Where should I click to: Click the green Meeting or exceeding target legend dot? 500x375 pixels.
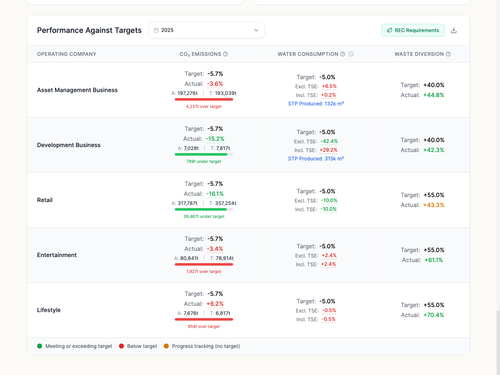coord(40,346)
